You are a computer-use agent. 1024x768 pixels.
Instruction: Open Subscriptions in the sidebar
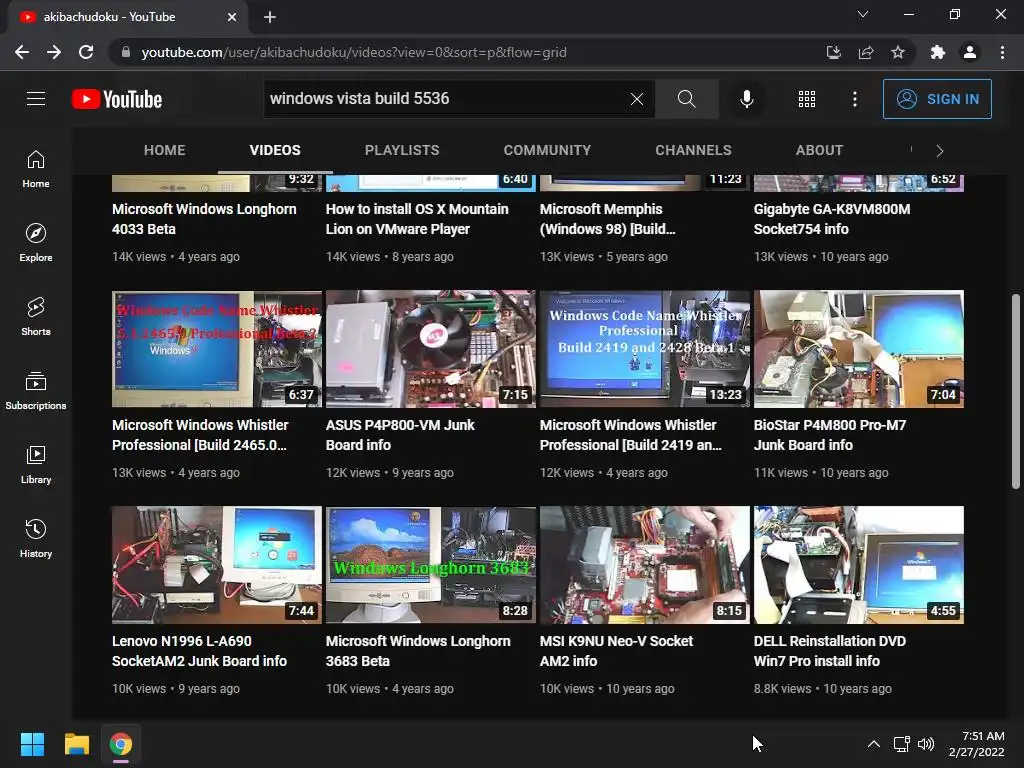click(x=36, y=391)
